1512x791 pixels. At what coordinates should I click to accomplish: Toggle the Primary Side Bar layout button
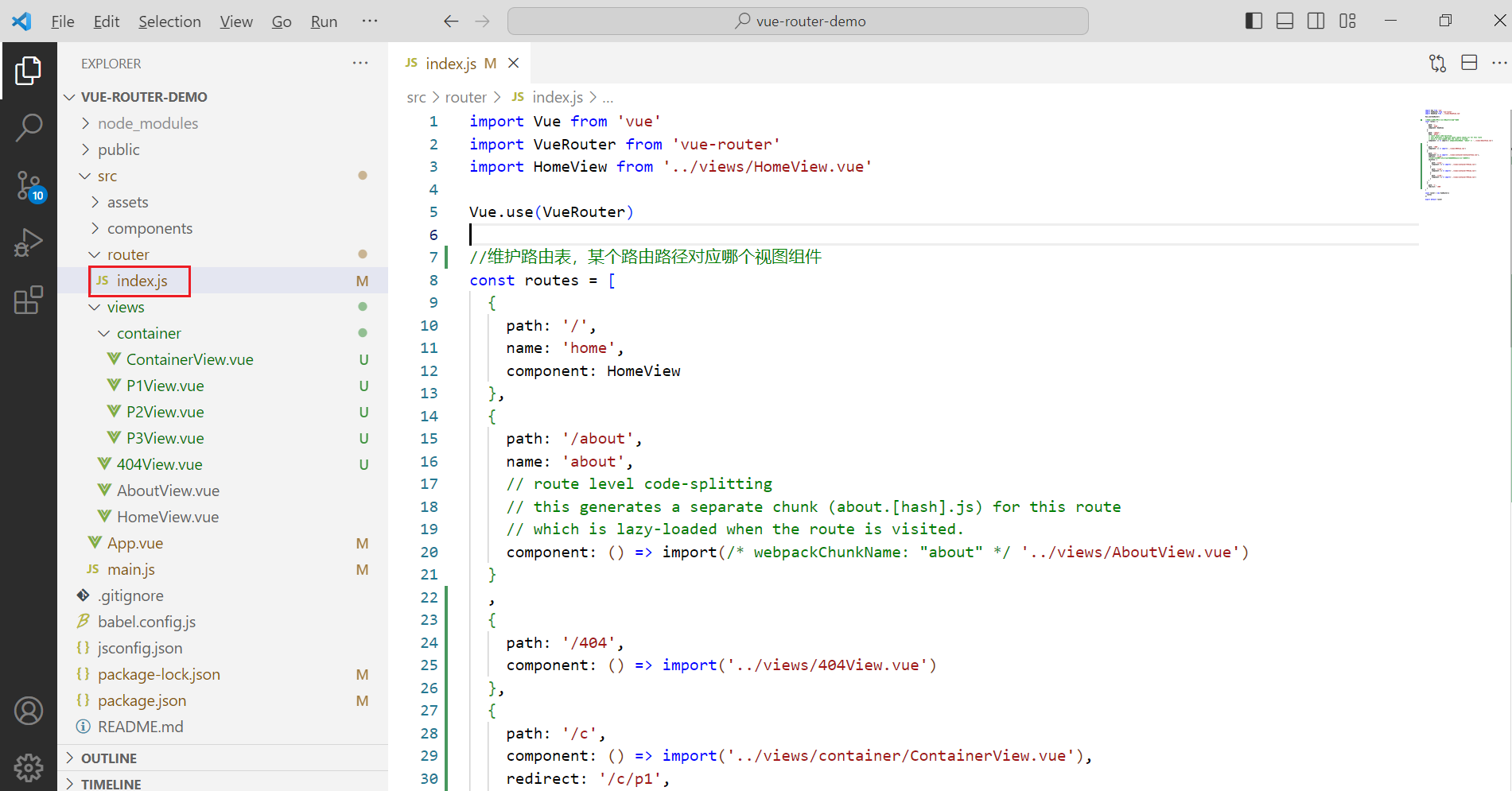click(1254, 21)
